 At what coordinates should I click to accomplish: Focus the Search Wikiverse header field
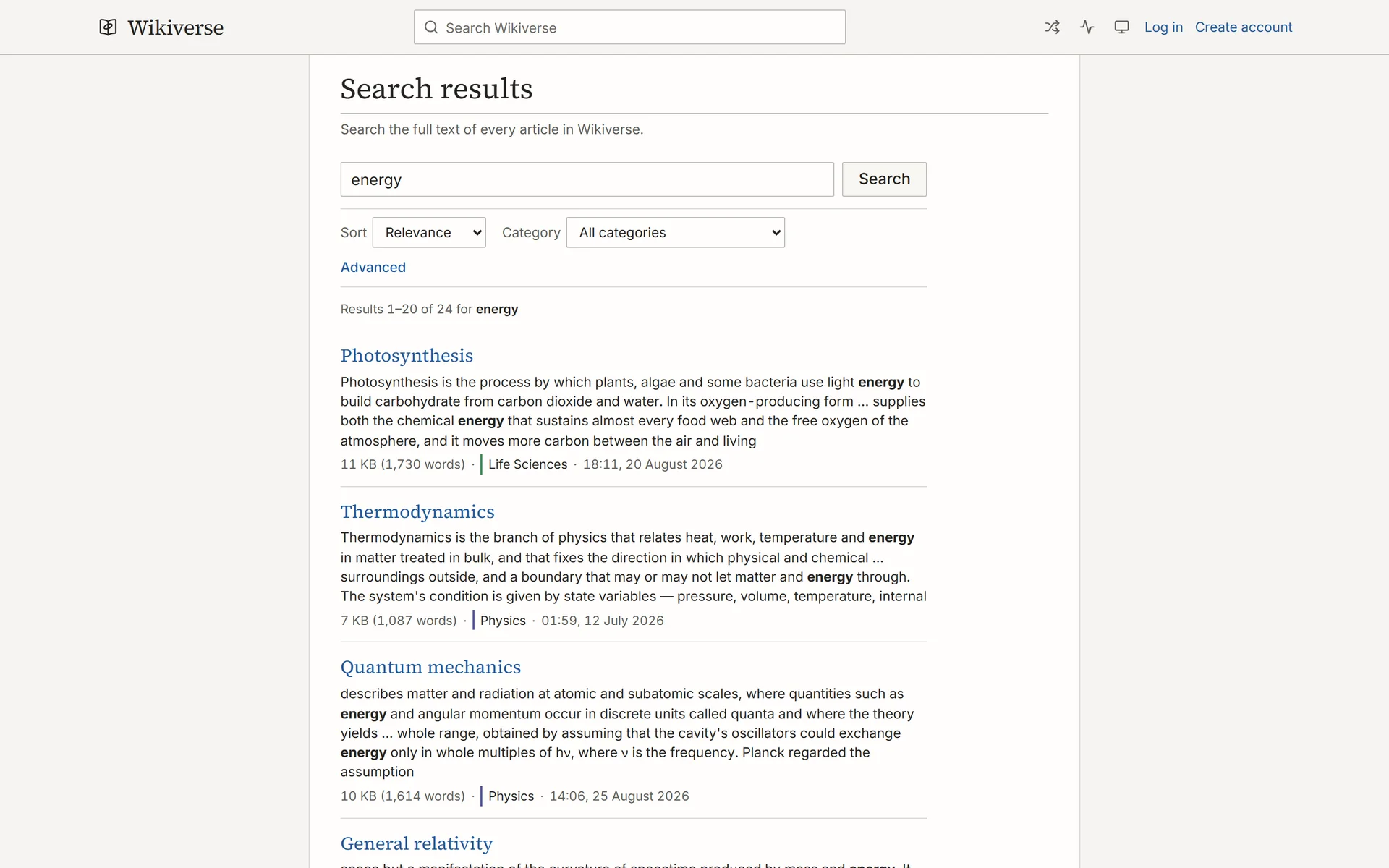coord(629,27)
